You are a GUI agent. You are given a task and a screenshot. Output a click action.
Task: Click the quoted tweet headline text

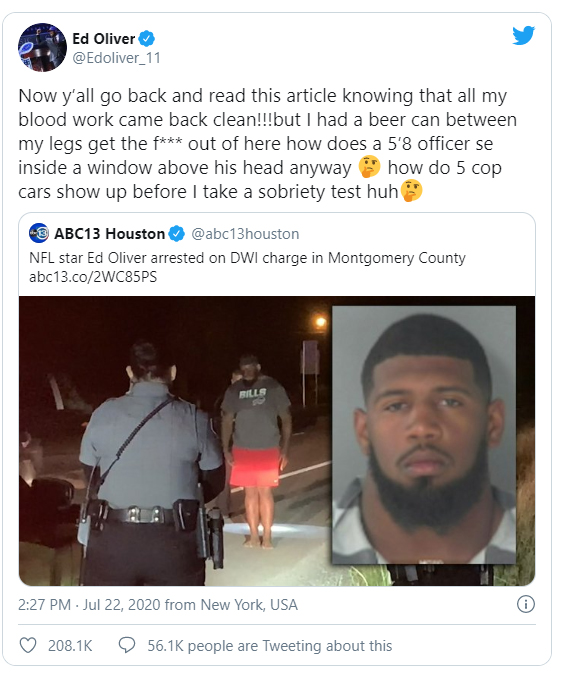(x=247, y=258)
